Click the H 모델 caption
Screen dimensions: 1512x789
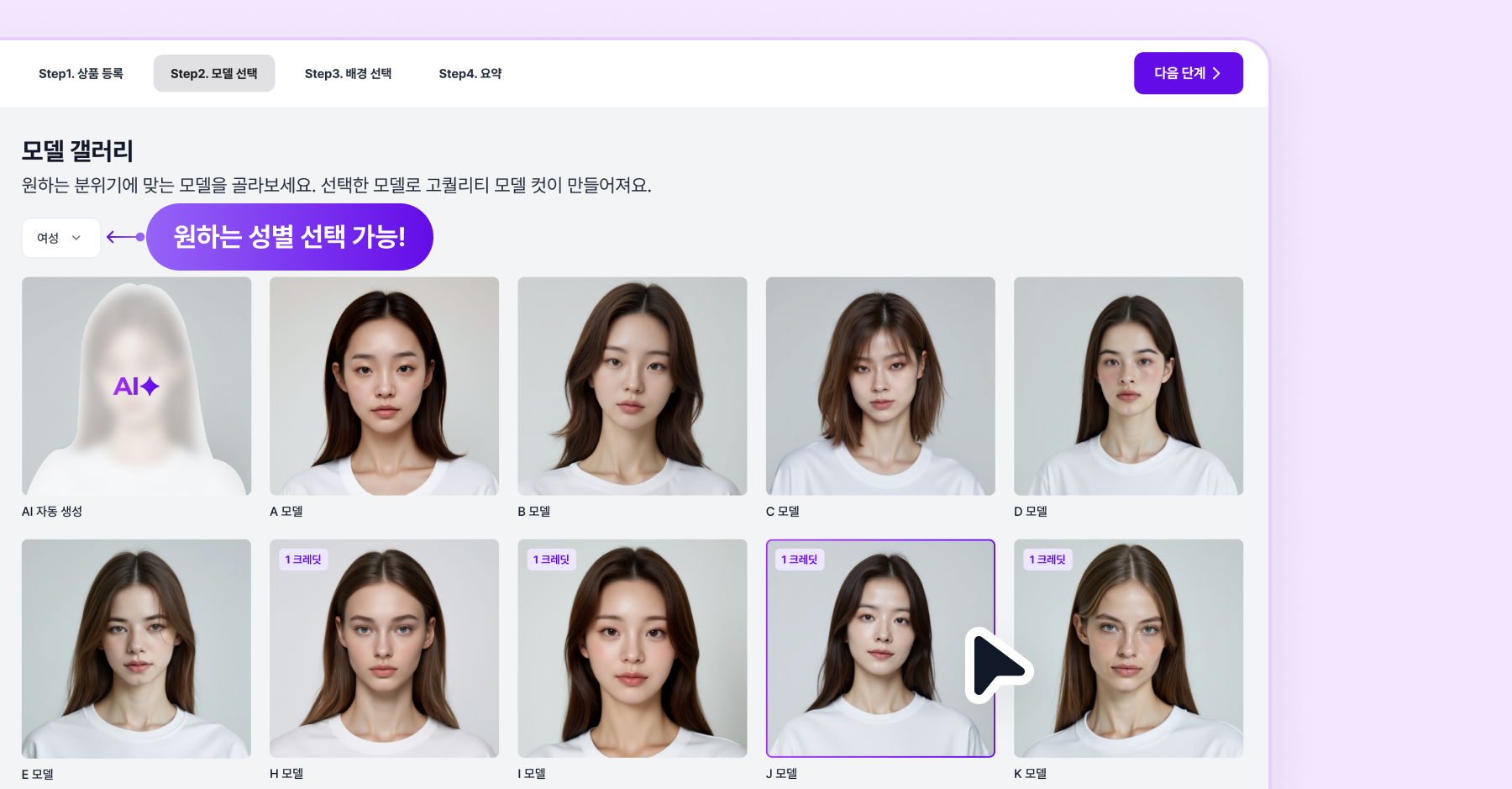(286, 774)
